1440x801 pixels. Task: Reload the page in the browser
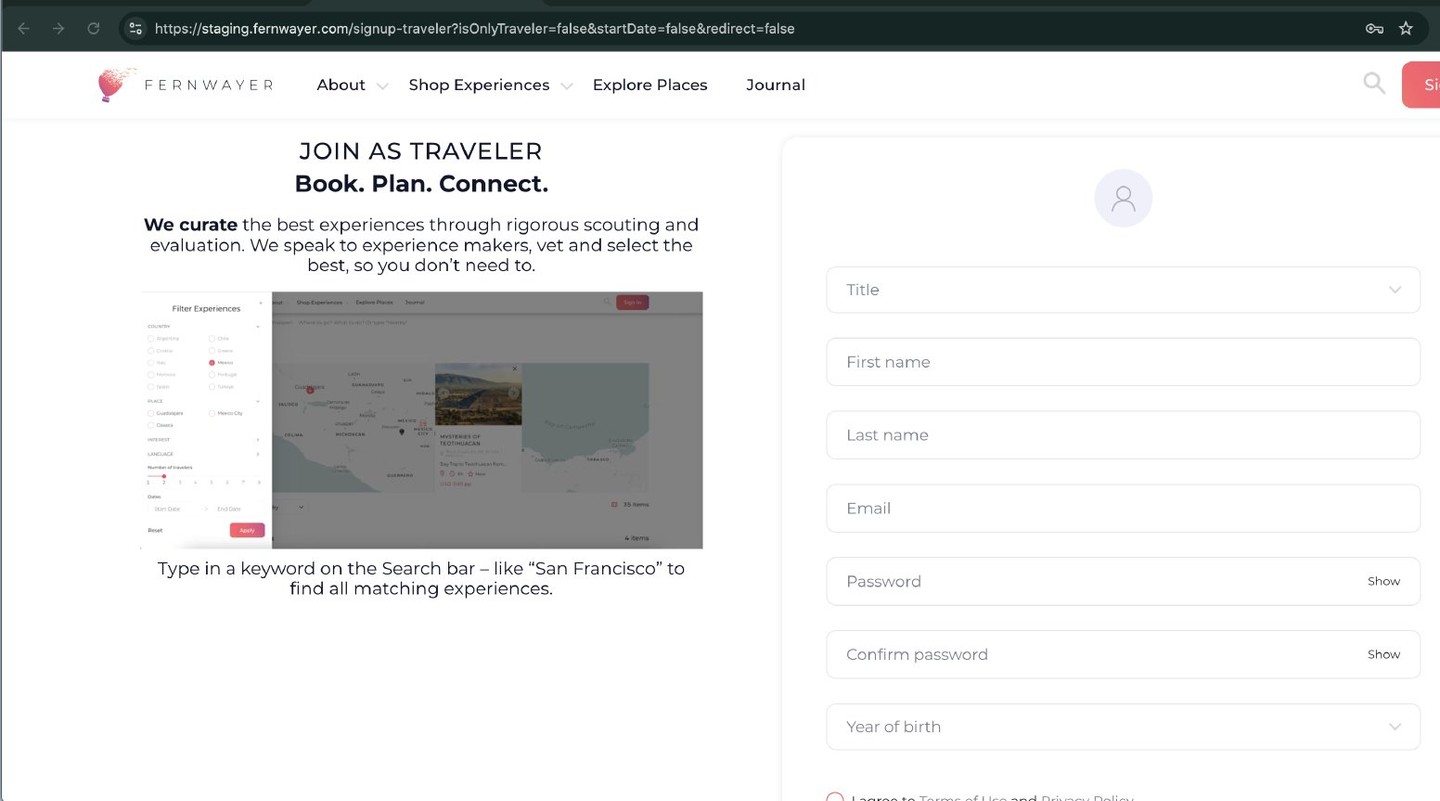(93, 28)
